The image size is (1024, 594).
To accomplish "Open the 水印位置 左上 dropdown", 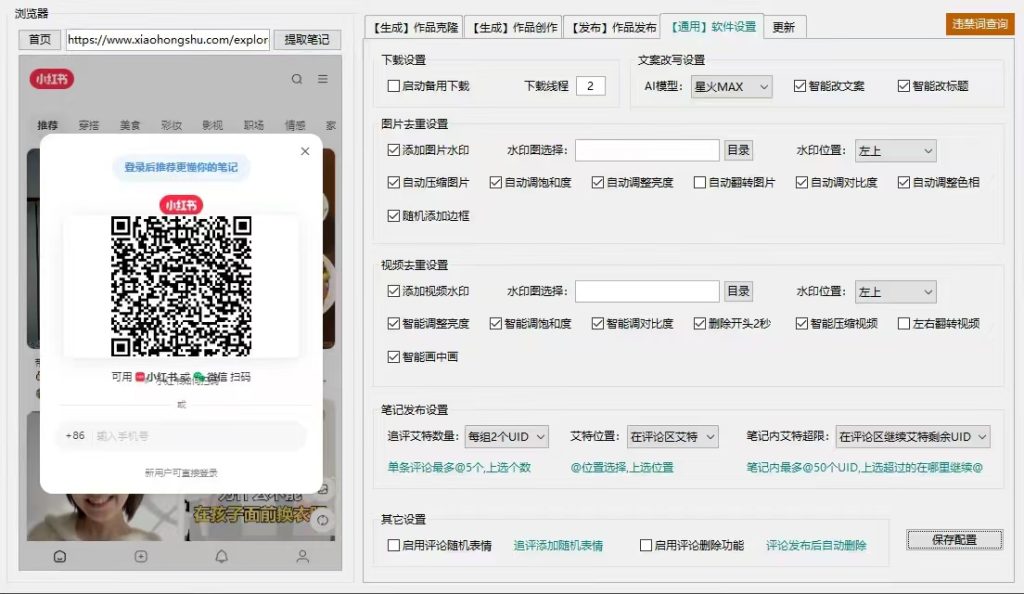I will pos(894,149).
